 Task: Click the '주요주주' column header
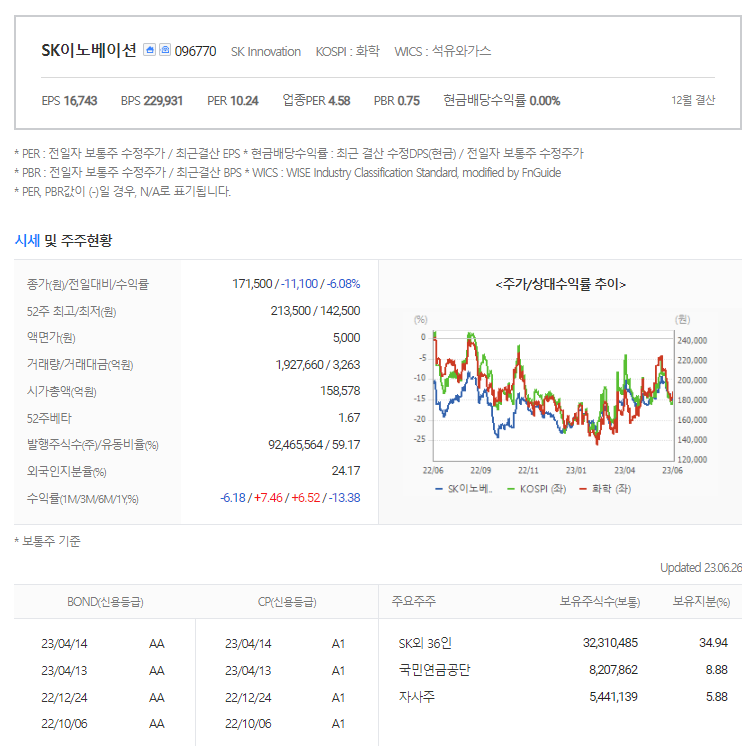tap(414, 601)
